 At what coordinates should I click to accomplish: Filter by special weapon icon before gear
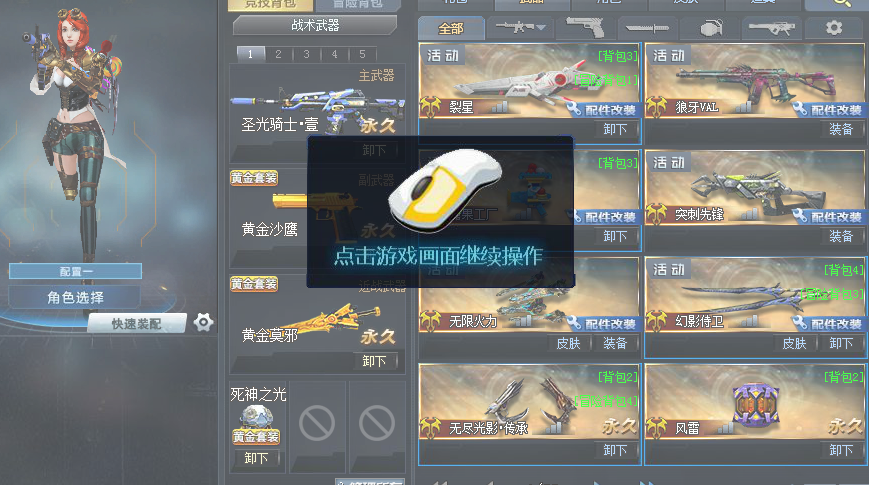click(771, 27)
